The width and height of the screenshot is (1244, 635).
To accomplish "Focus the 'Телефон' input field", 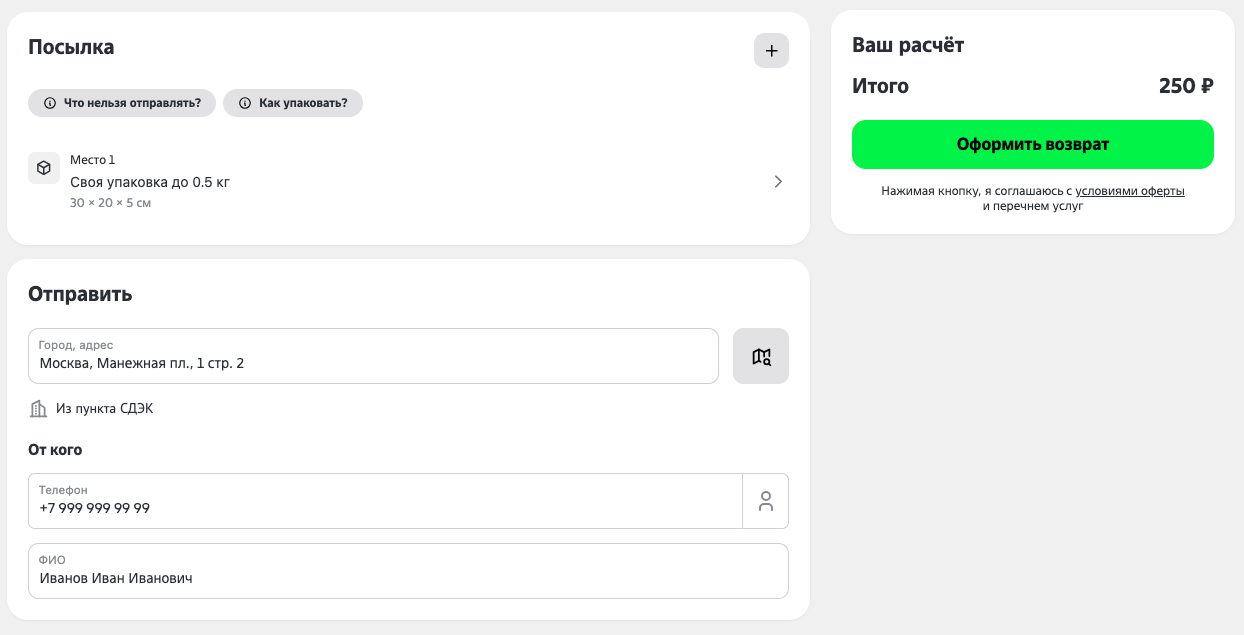I will click(385, 501).
